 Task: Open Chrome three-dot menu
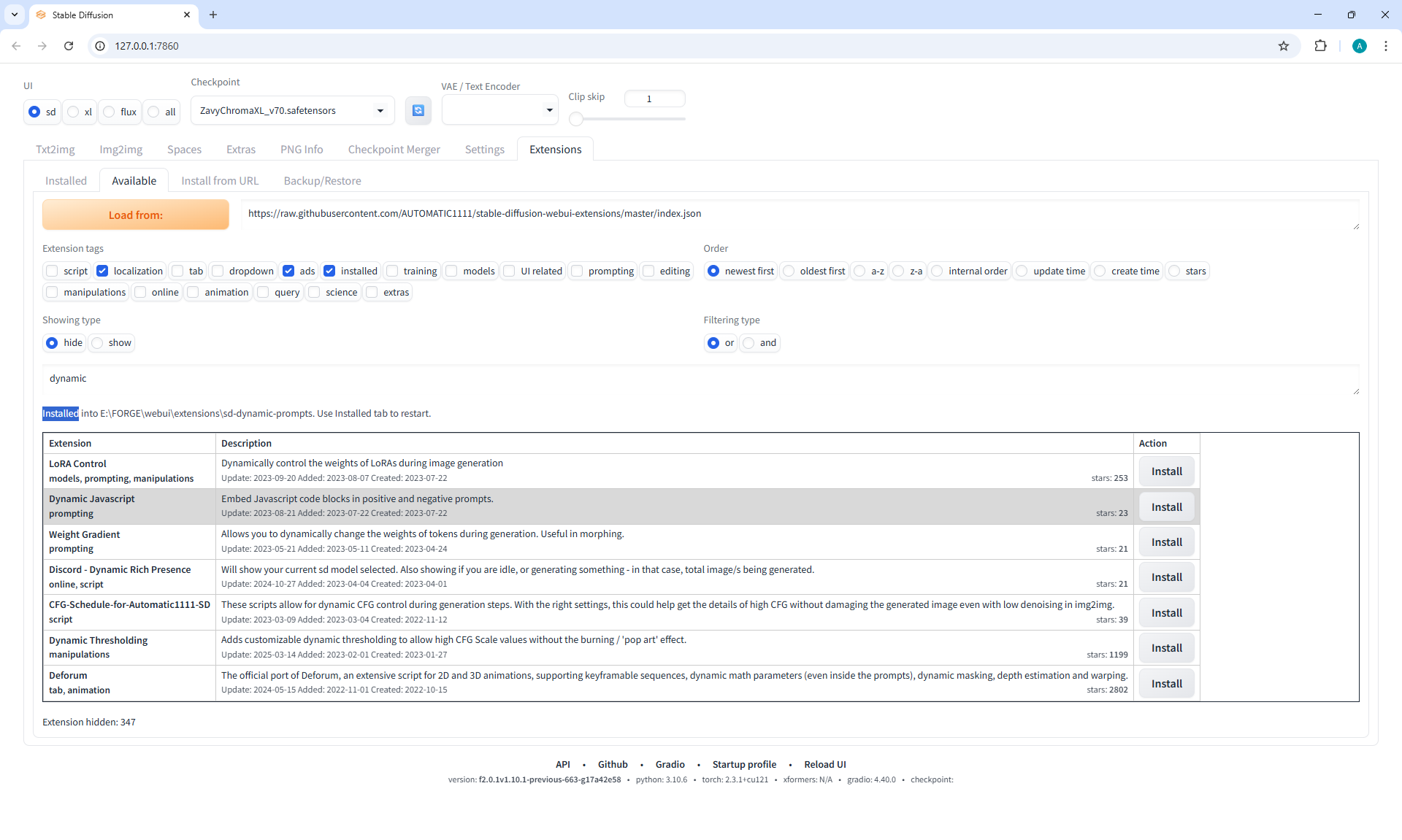1385,46
